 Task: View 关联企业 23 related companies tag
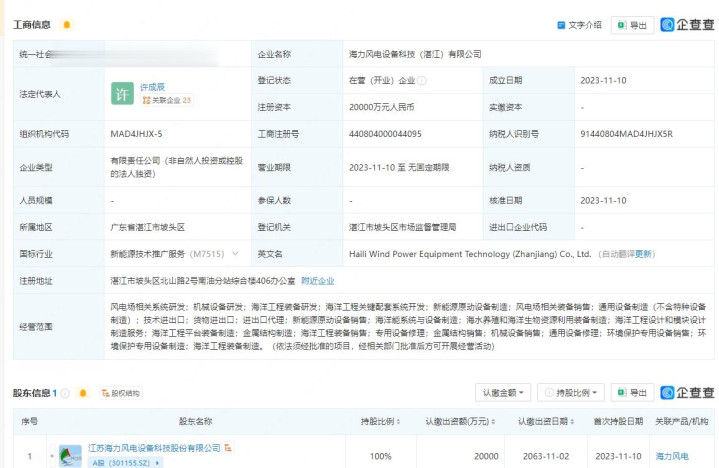point(166,100)
